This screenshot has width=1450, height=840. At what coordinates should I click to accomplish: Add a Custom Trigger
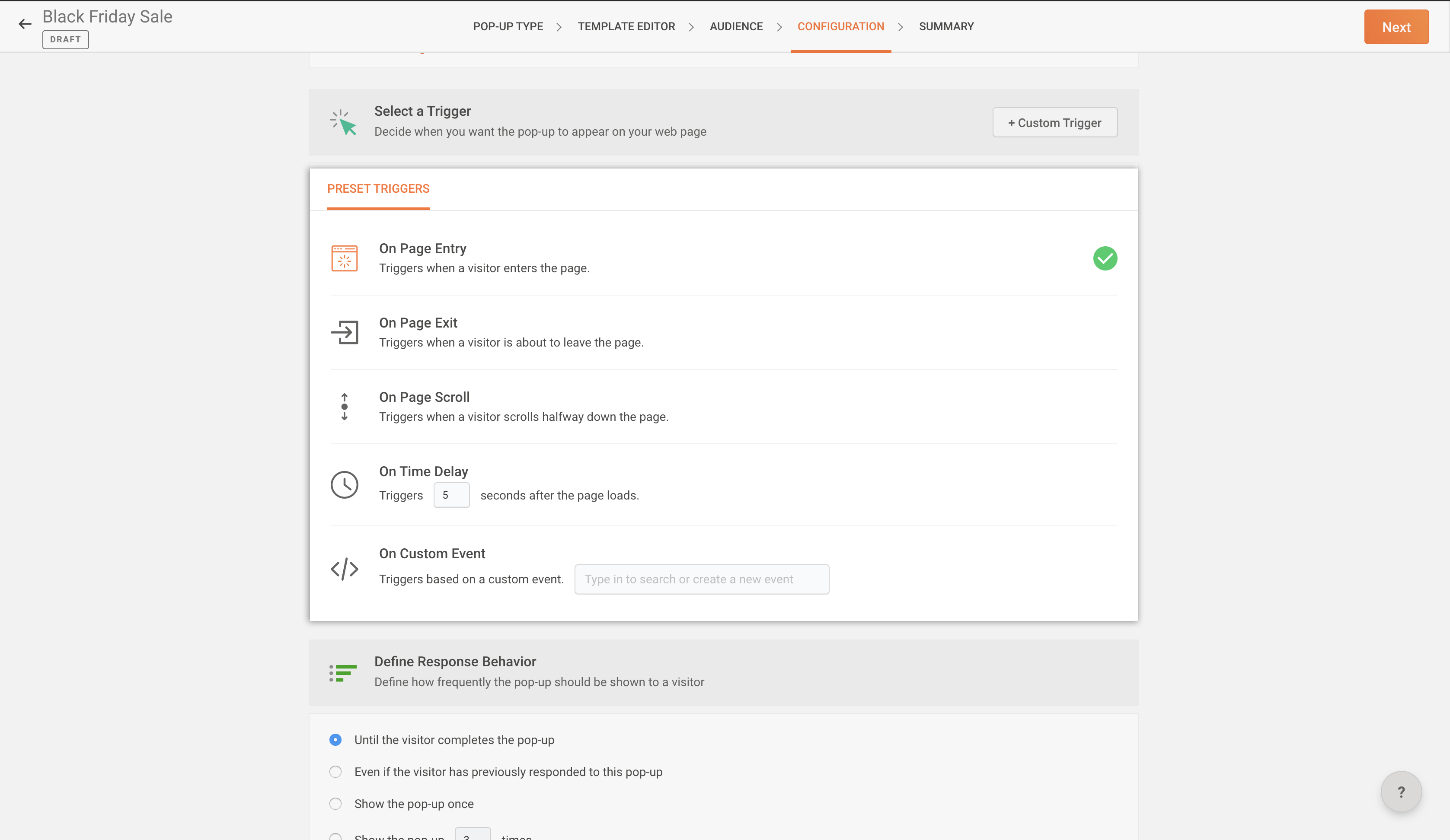(1054, 122)
